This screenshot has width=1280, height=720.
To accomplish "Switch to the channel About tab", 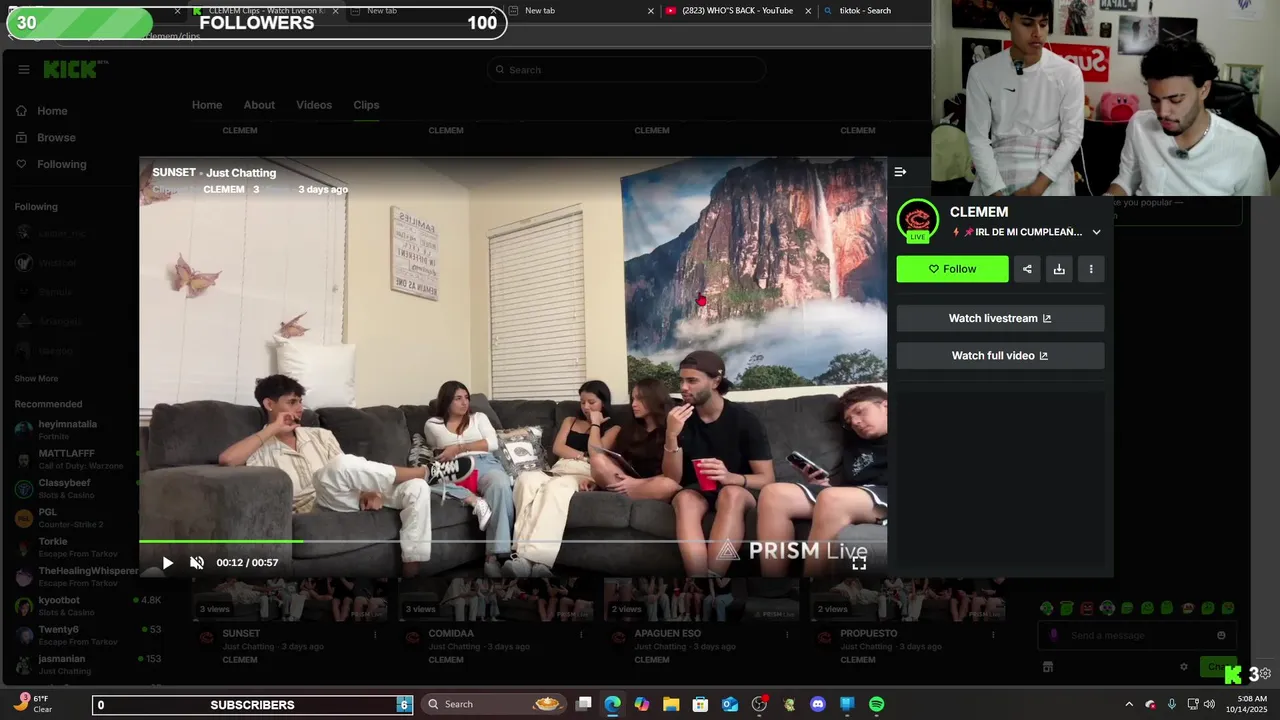I will tap(259, 105).
